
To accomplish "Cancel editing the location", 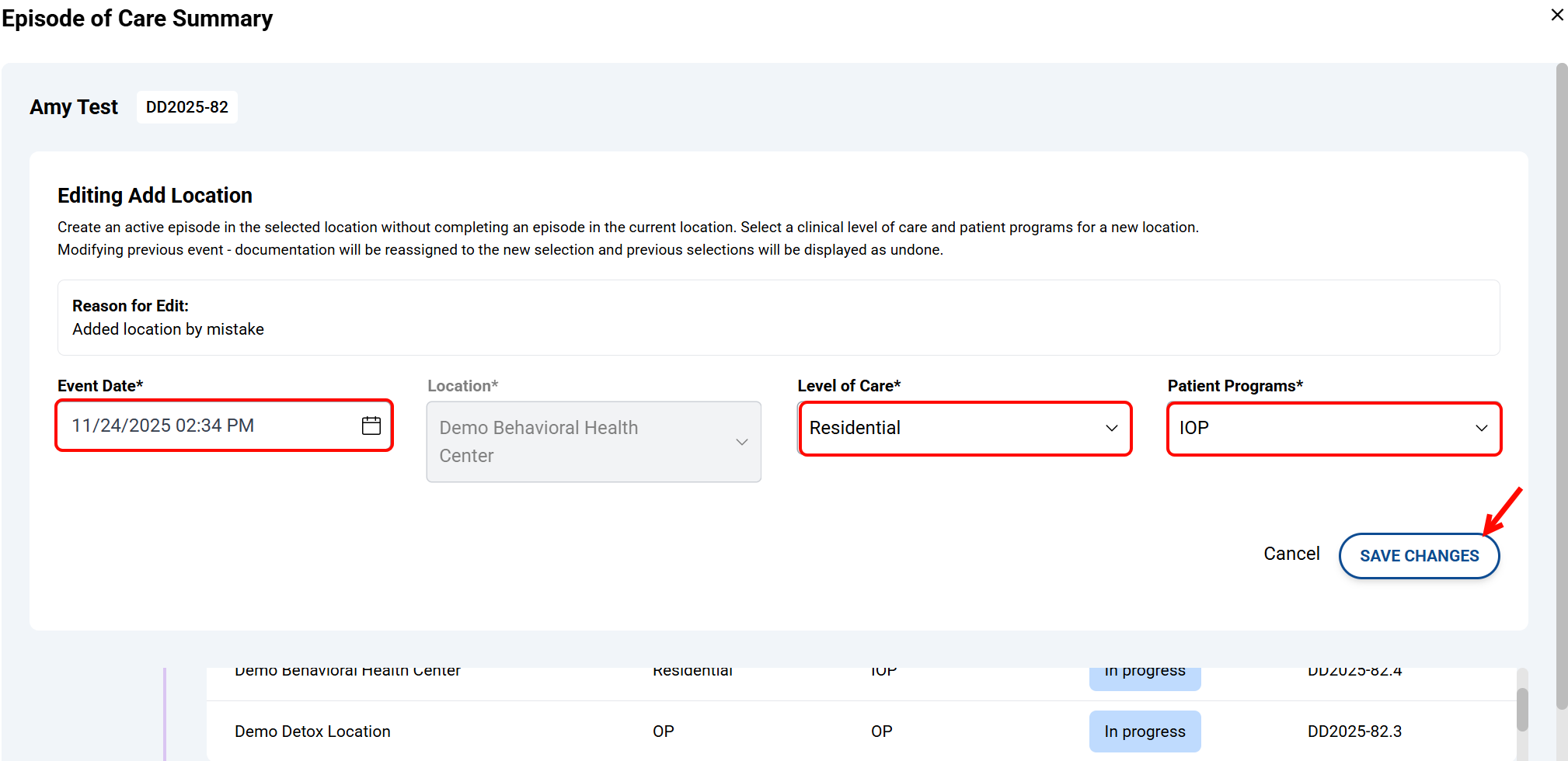I will point(1291,554).
